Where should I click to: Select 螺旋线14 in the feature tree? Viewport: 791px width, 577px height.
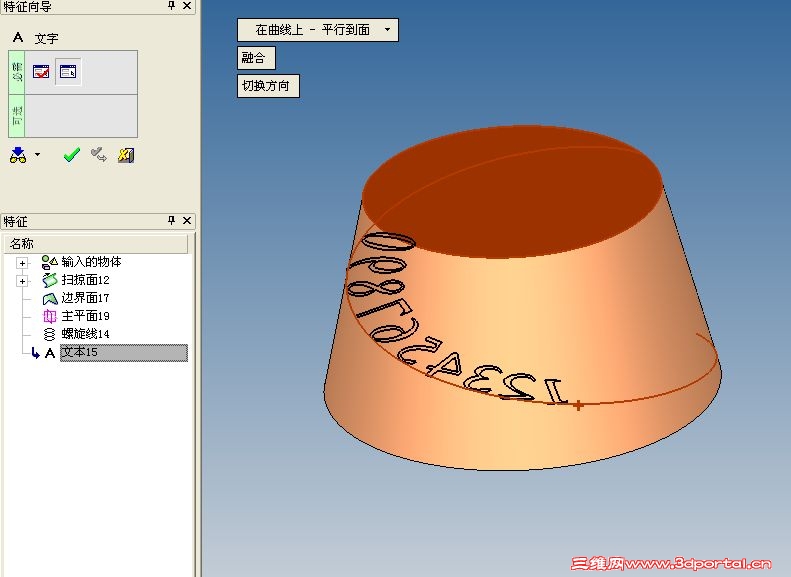click(x=85, y=334)
